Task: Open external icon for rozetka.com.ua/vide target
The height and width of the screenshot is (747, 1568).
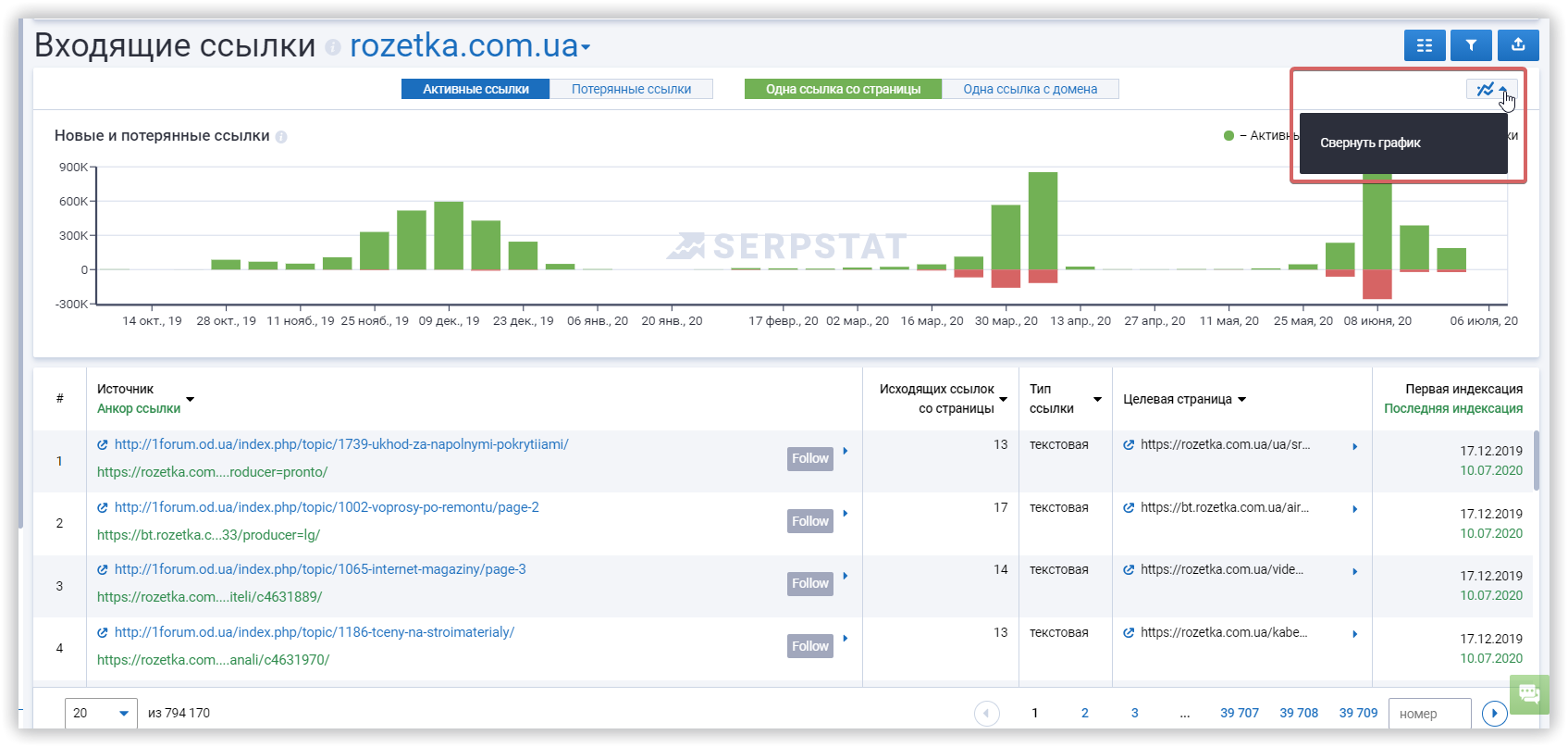Action: click(x=1129, y=570)
